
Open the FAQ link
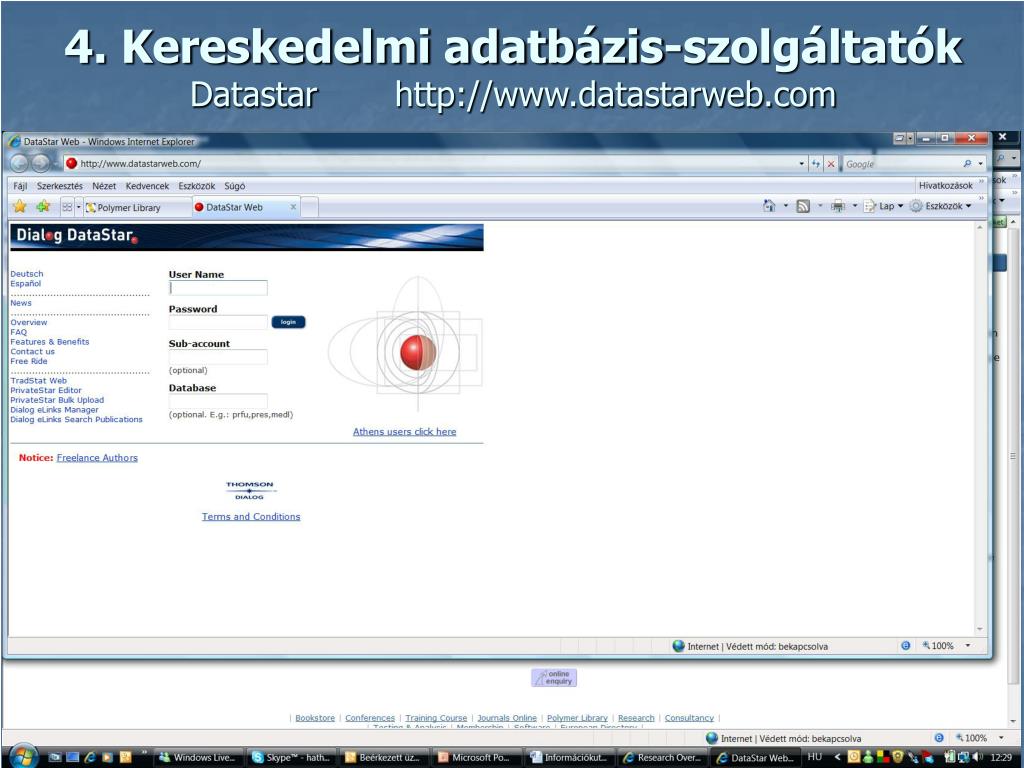tap(18, 332)
